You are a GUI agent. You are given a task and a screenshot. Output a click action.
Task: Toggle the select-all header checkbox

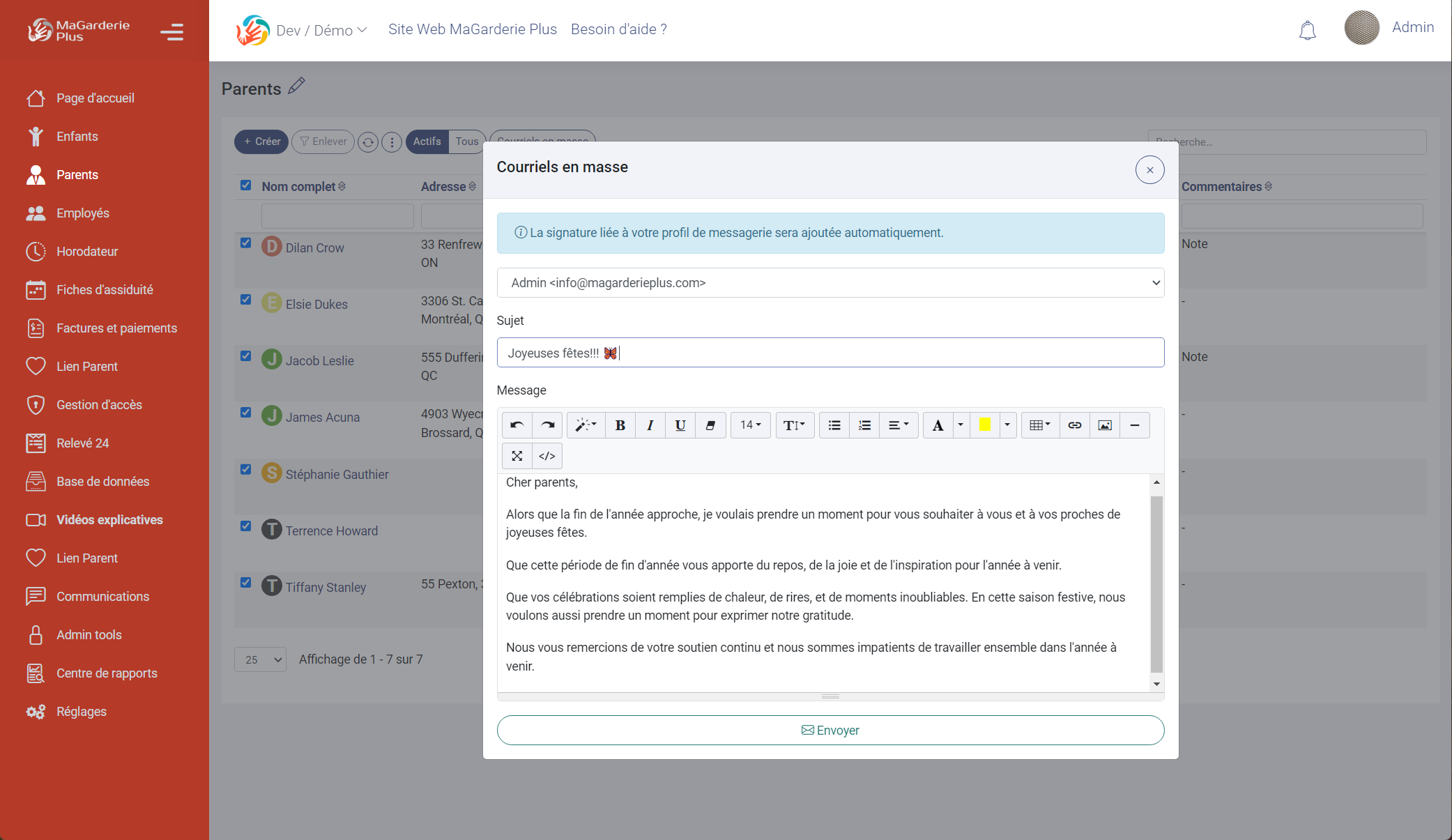tap(245, 185)
